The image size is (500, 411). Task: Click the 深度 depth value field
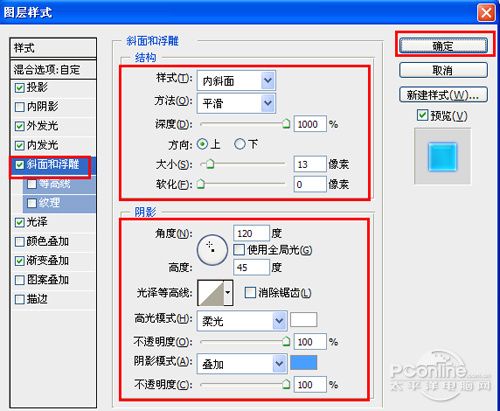click(310, 124)
